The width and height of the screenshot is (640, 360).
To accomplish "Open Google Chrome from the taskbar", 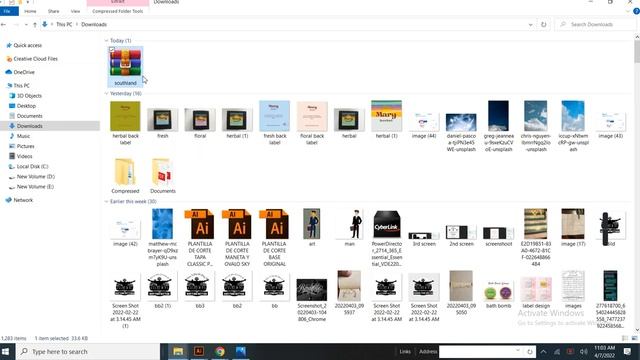I will pos(220,351).
